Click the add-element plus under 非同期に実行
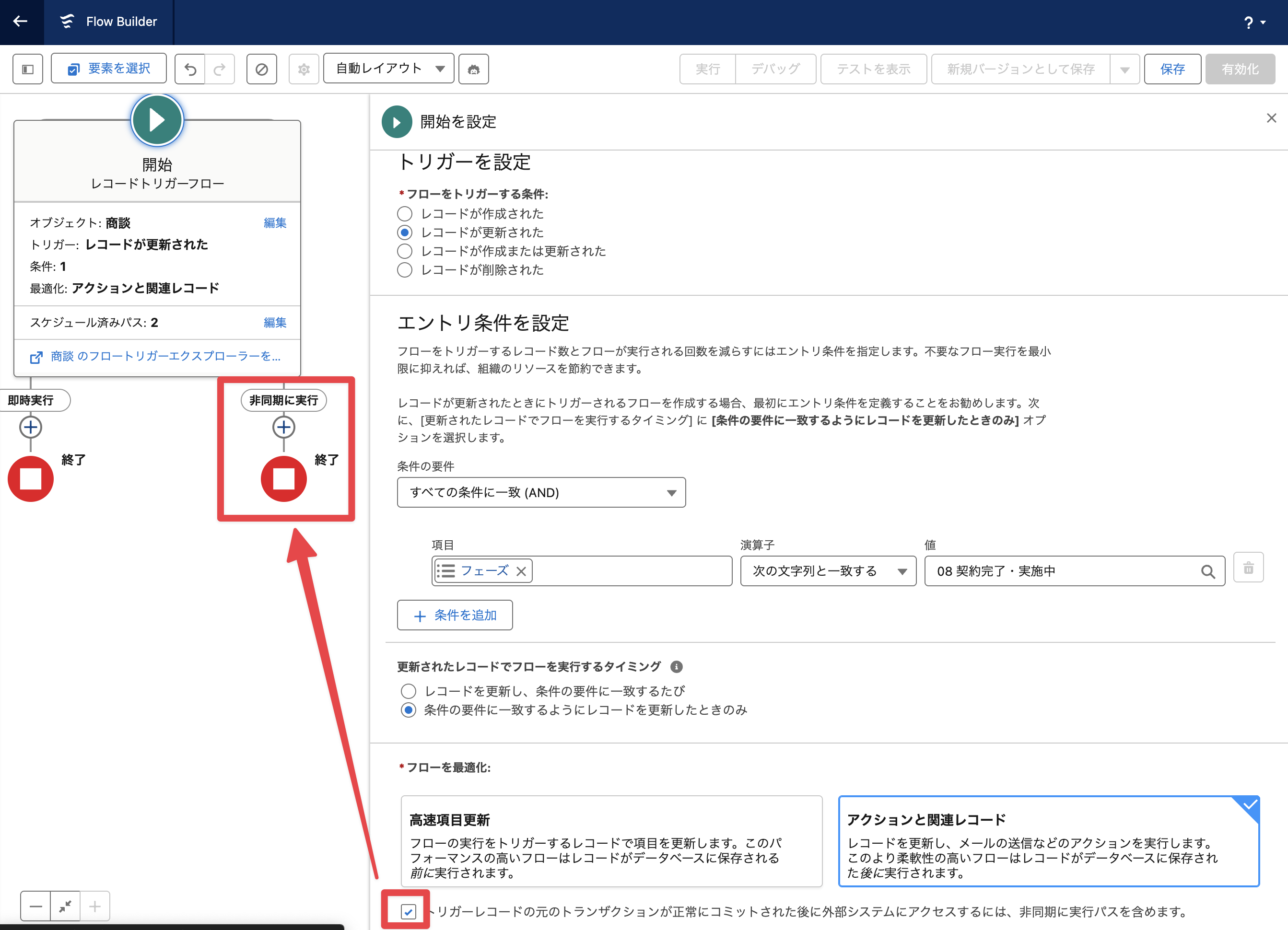 tap(283, 427)
